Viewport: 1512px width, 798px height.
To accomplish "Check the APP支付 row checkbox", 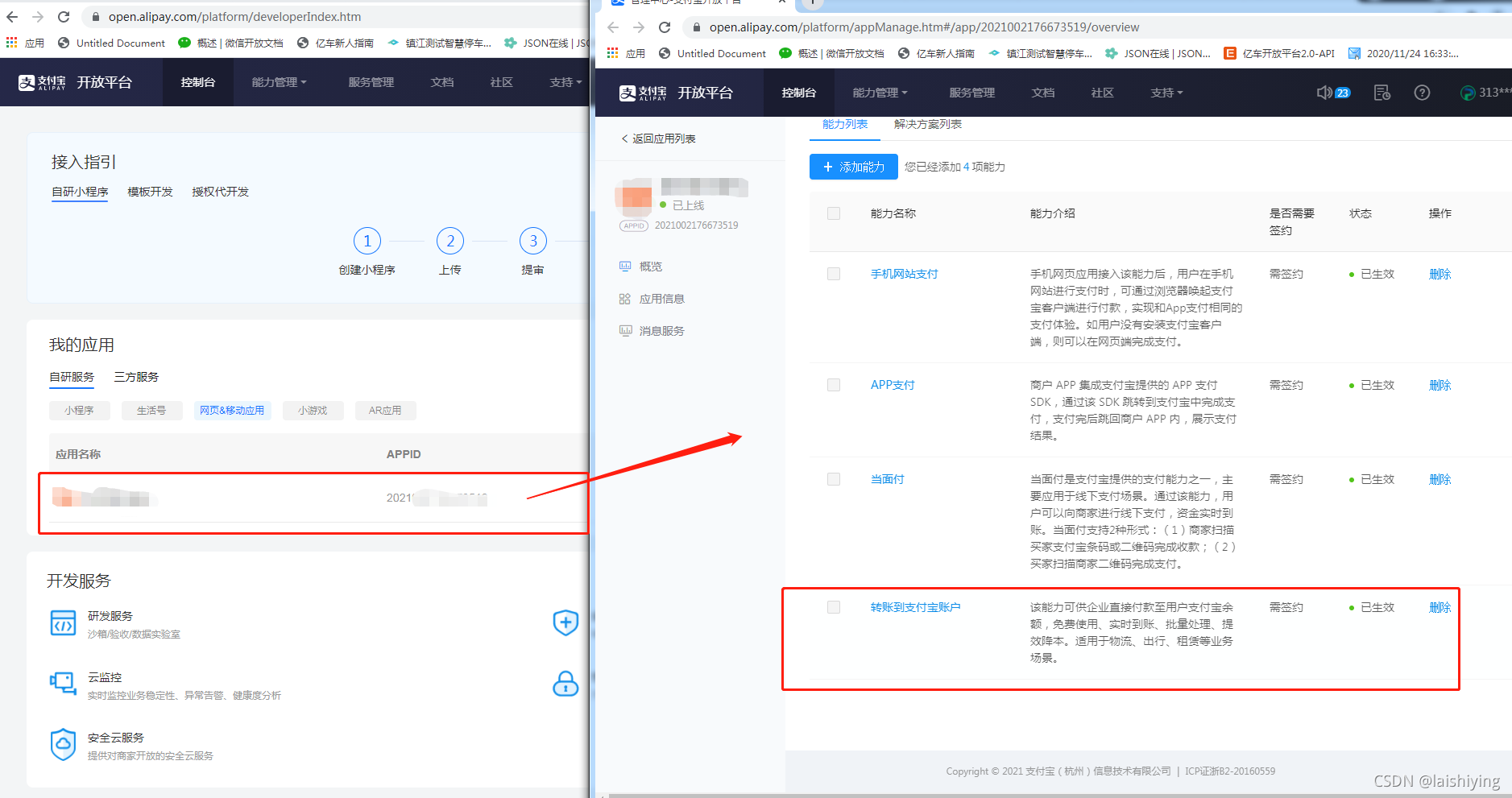I will [834, 385].
